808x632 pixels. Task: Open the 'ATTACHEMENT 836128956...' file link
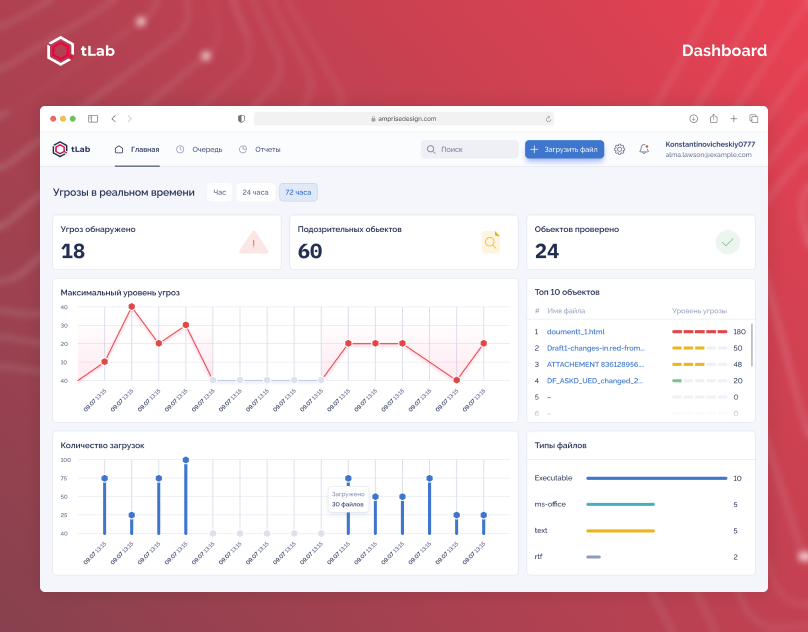click(595, 364)
